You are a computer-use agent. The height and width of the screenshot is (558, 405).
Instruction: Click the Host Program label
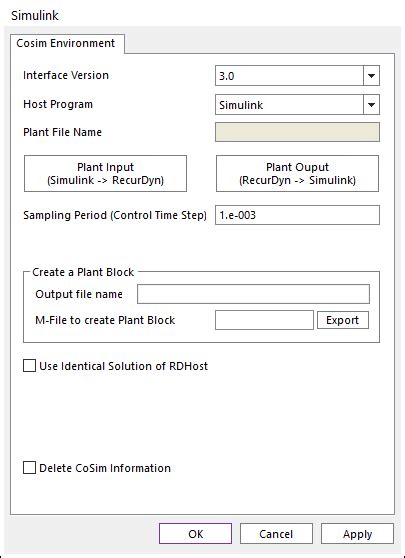coord(58,104)
